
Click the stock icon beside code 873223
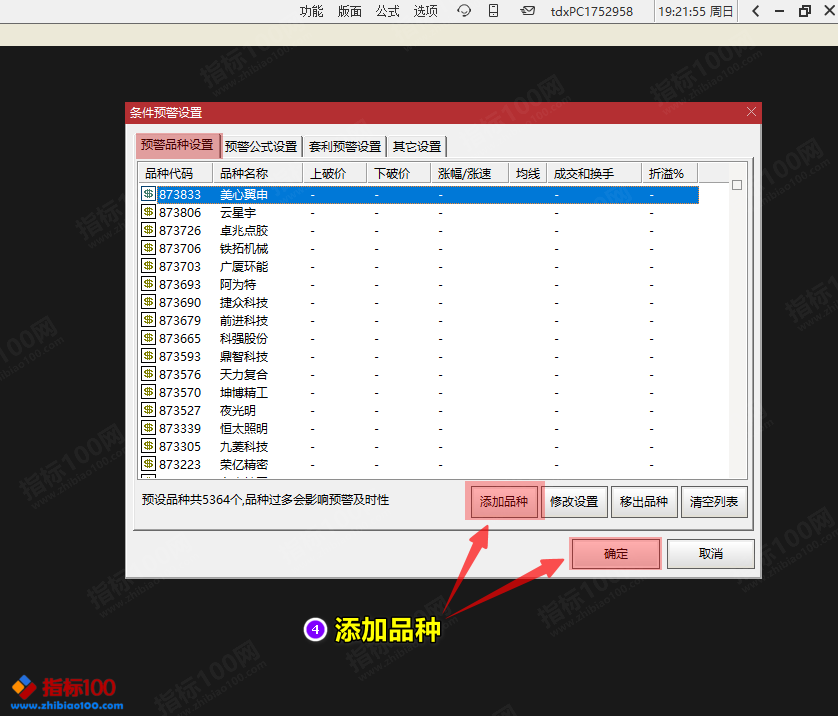[x=148, y=464]
